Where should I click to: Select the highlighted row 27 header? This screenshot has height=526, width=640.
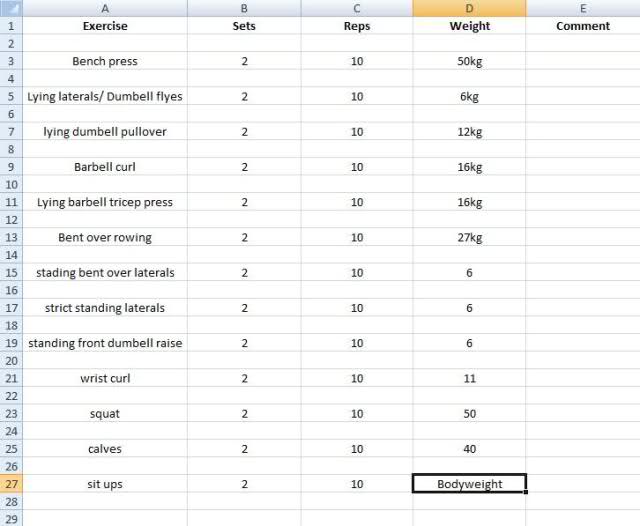tap(11, 484)
